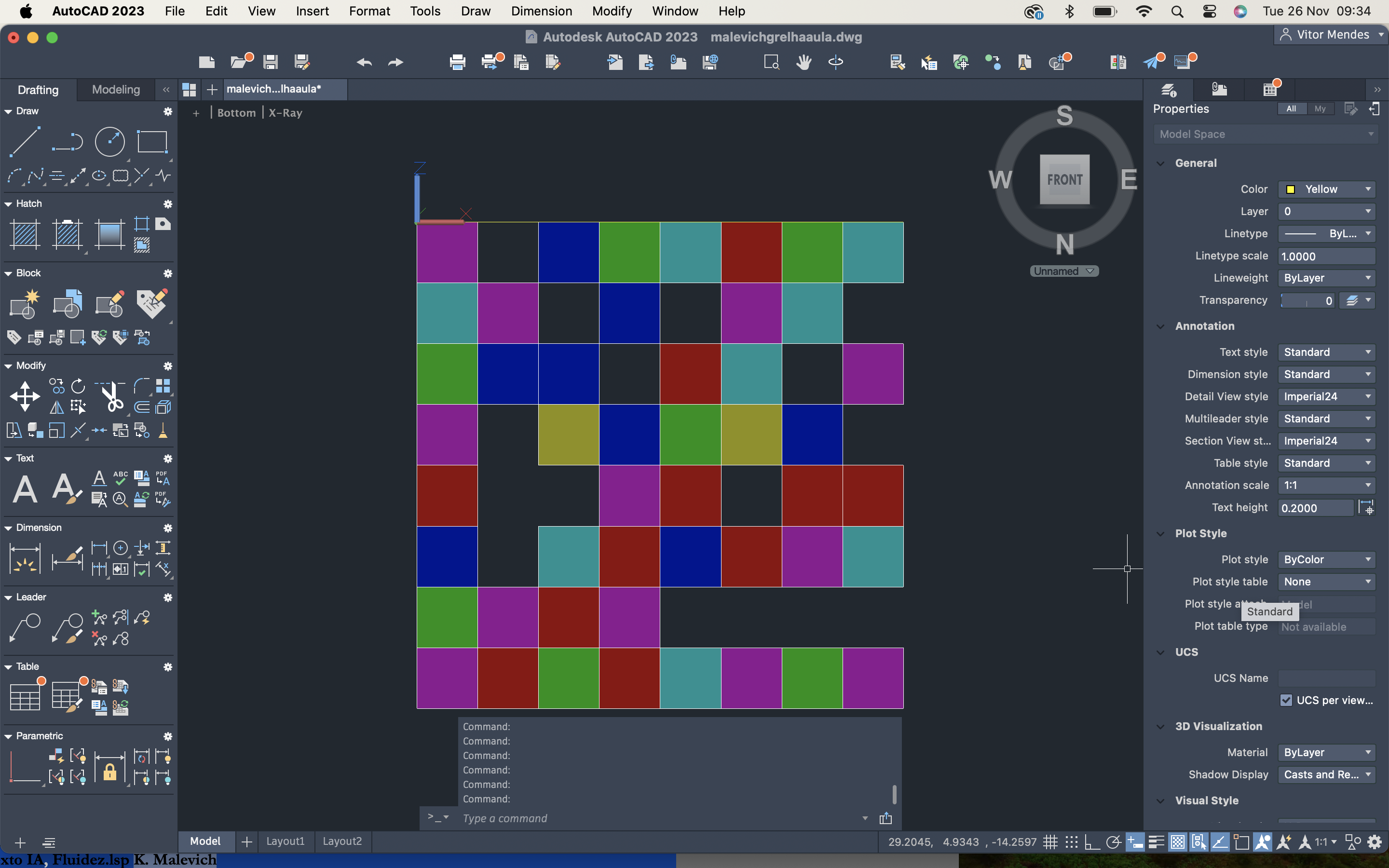1389x868 pixels.
Task: Add a new layout with plus button
Action: 247,841
